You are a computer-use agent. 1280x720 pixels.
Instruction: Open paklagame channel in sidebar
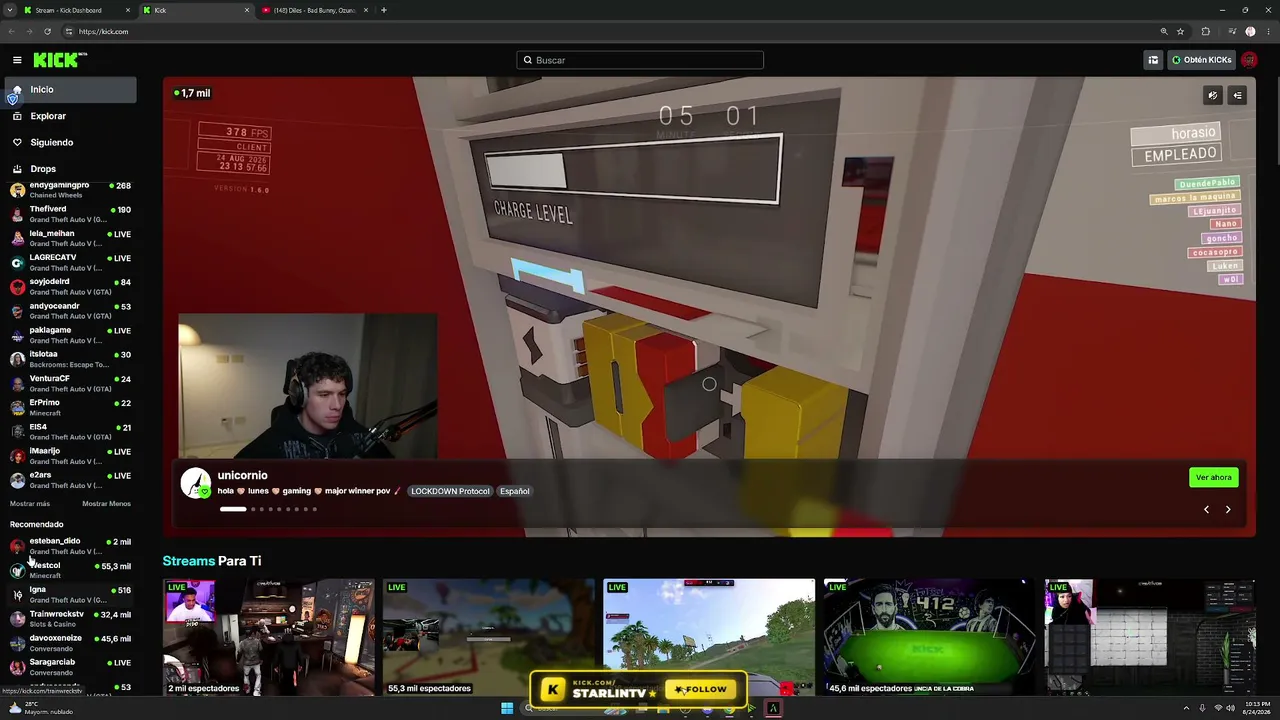click(70, 335)
